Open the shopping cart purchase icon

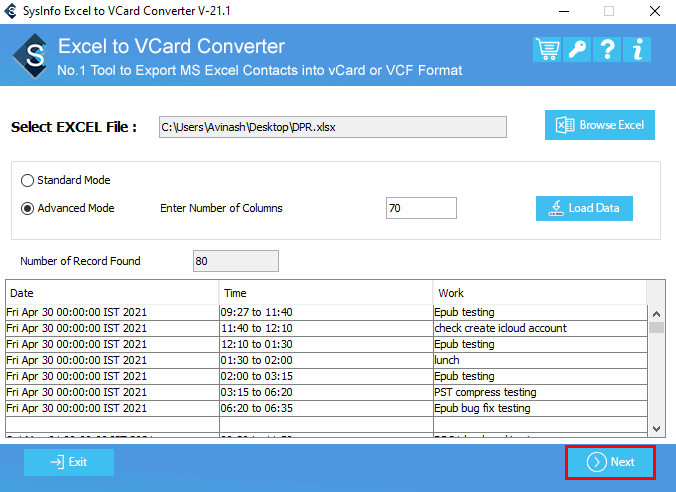547,50
